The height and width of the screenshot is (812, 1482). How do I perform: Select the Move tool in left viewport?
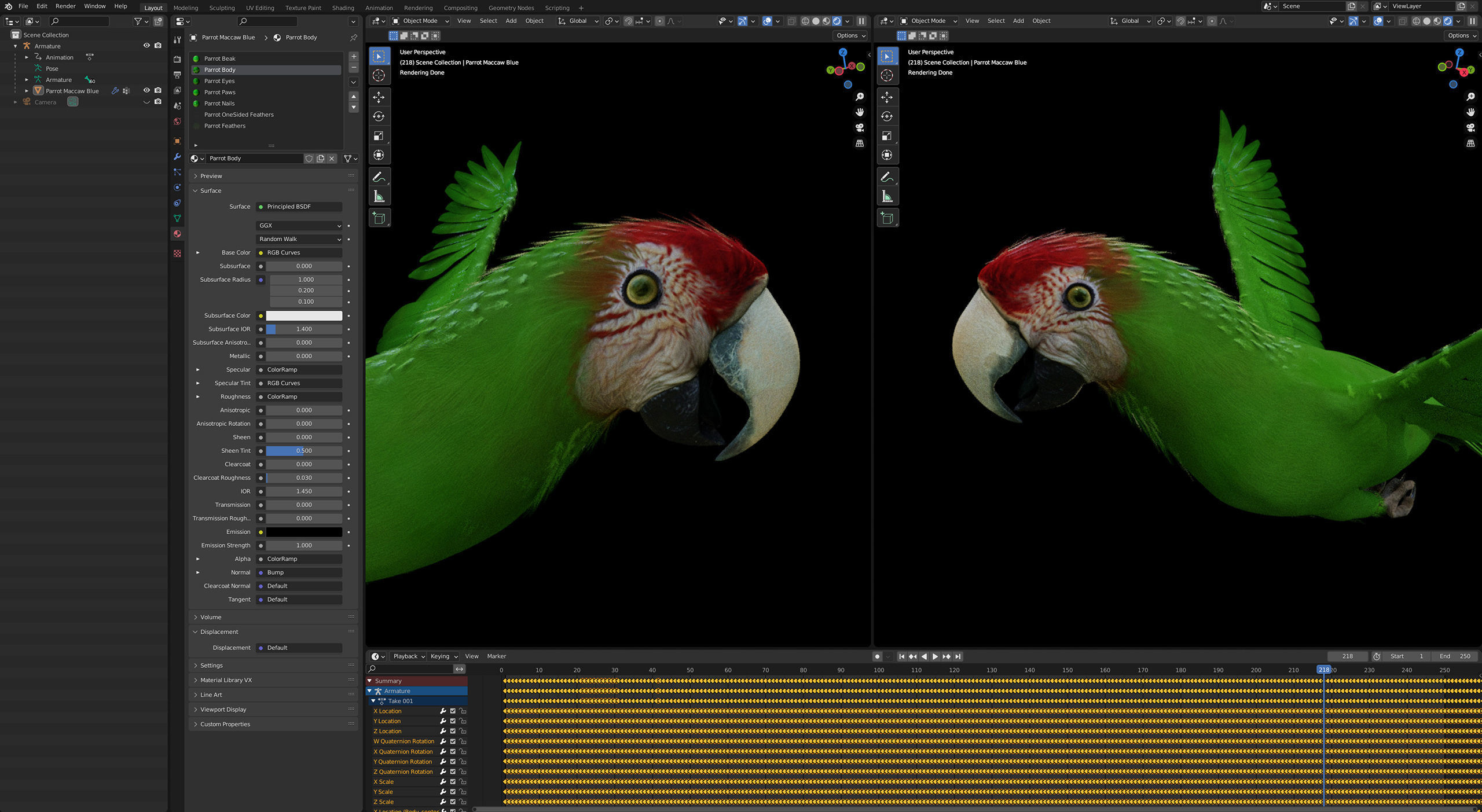pos(379,97)
